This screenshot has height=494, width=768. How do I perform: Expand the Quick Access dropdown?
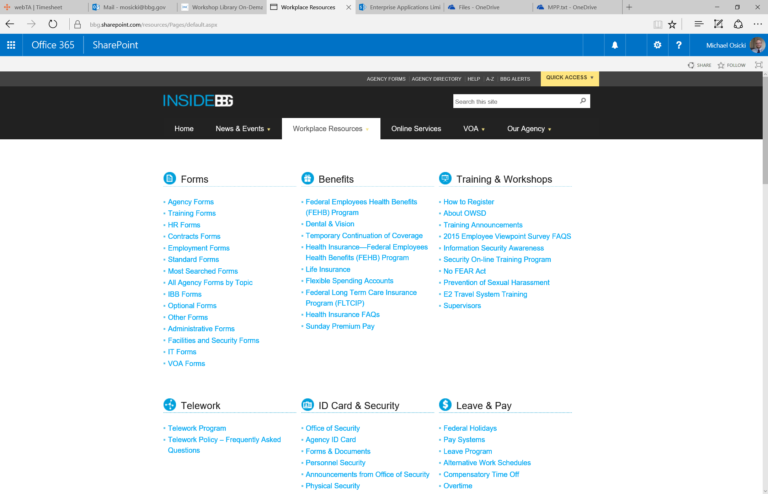click(570, 78)
